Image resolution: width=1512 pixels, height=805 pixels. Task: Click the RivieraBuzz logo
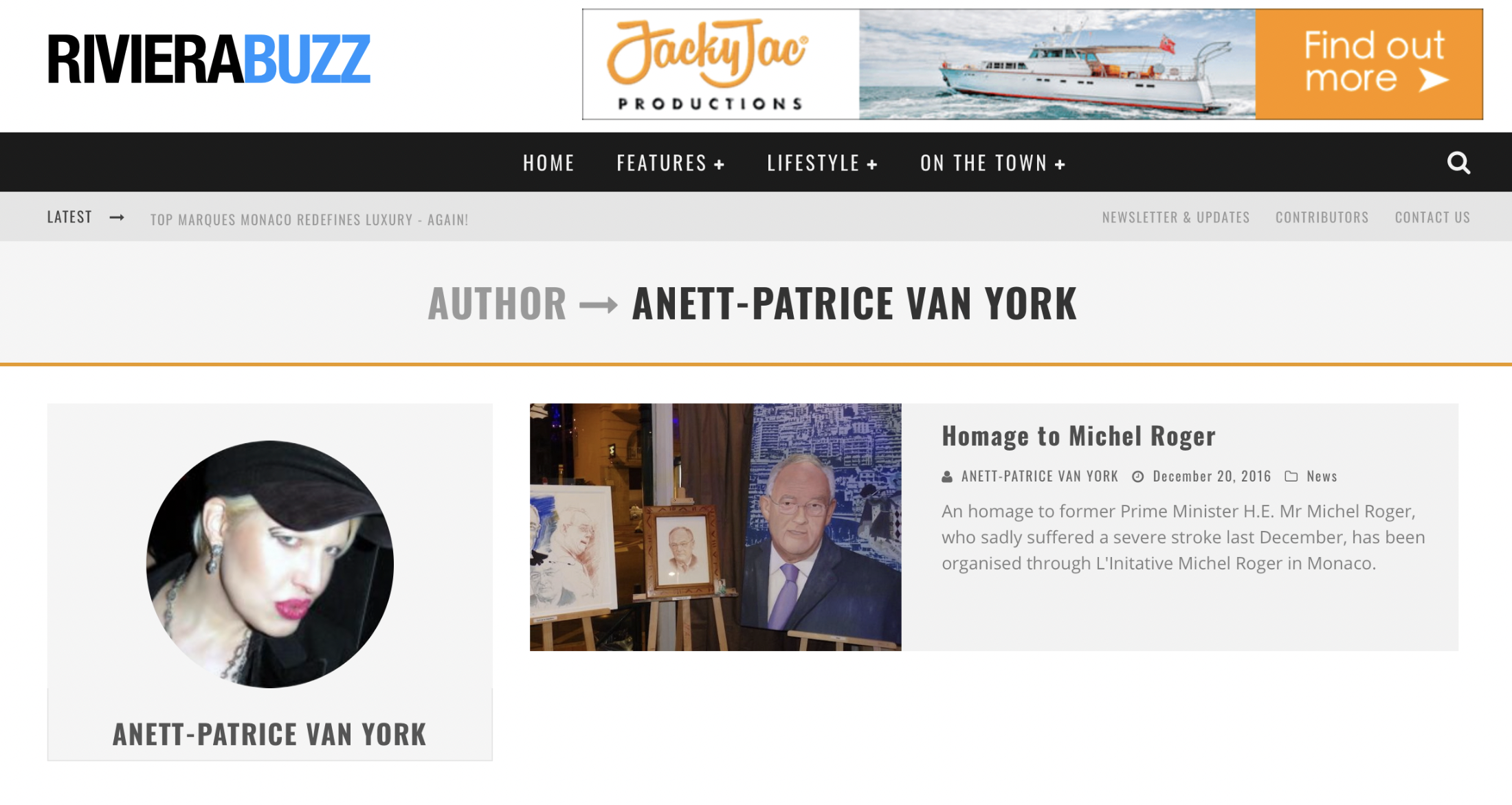point(209,60)
